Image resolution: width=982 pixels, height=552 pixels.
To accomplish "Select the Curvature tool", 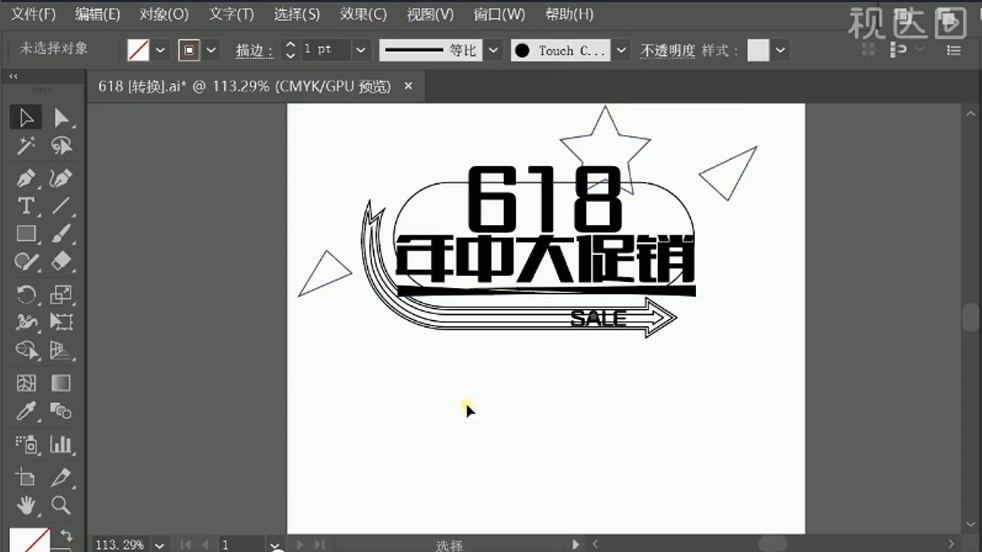I will point(61,179).
